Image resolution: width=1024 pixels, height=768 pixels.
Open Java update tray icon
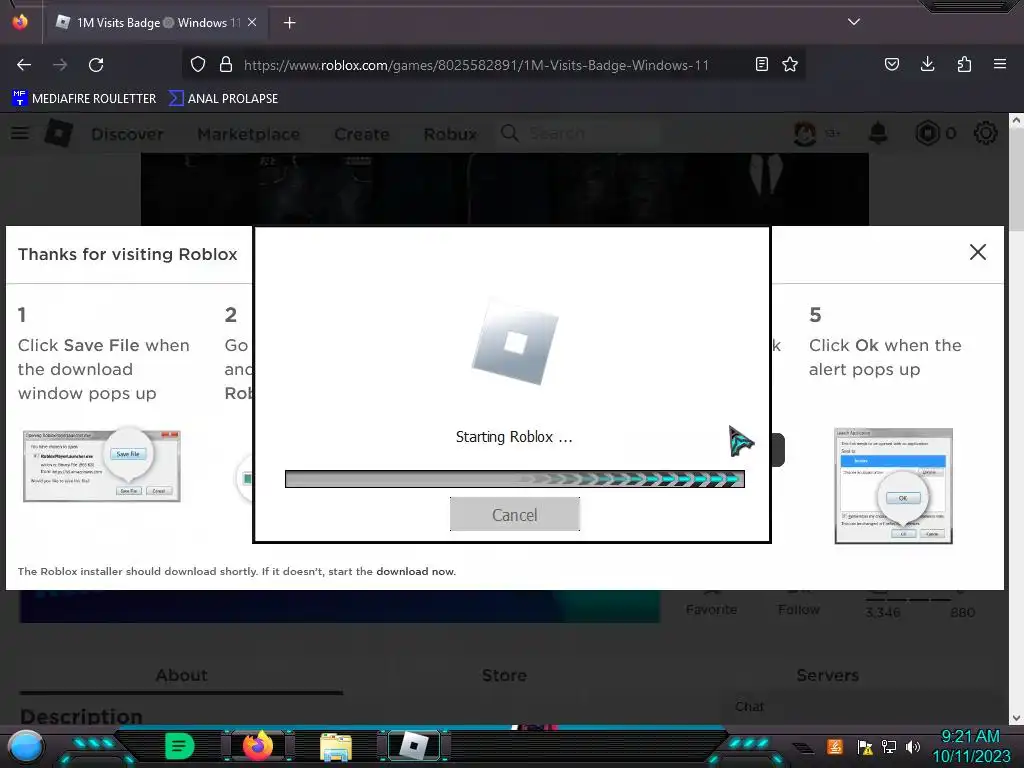(835, 746)
